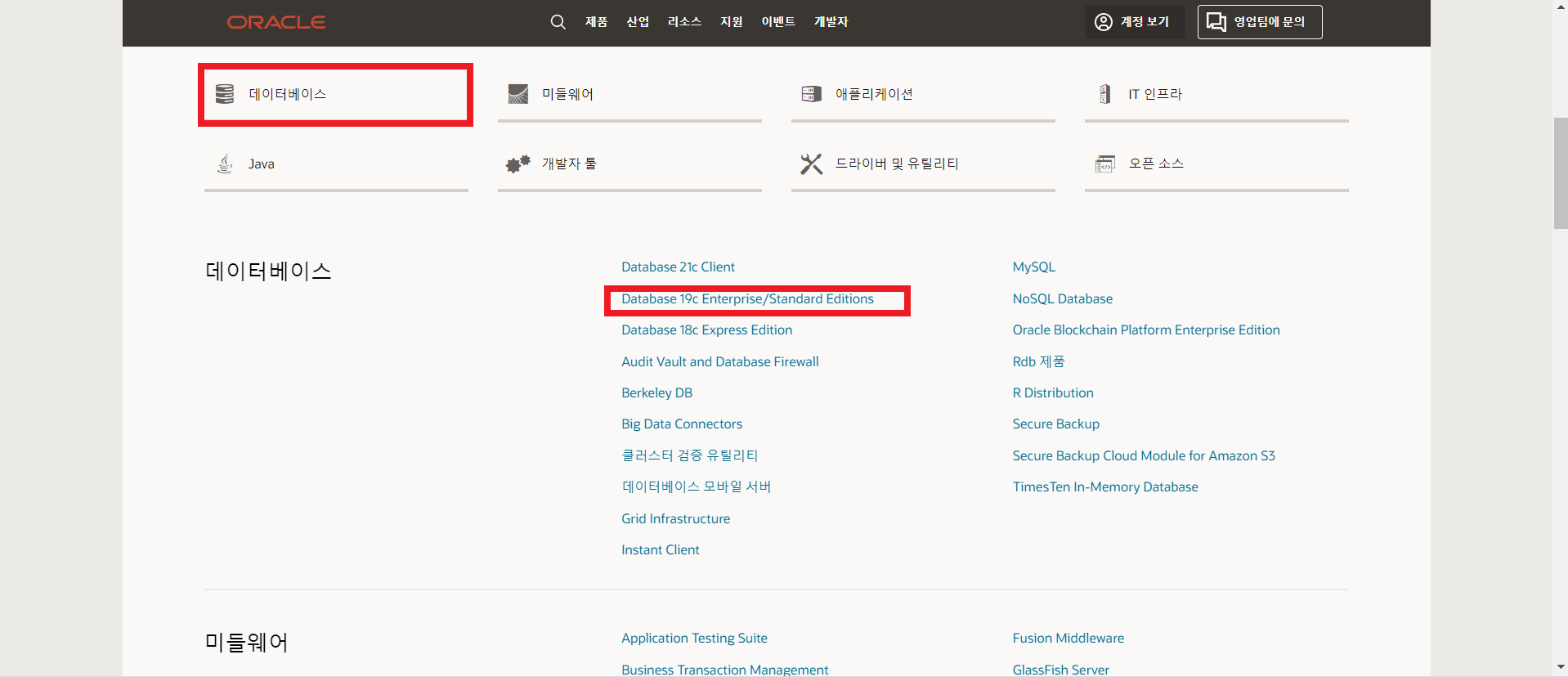Select the Java category tab
The height and width of the screenshot is (677, 1568).
pyautogui.click(x=336, y=164)
